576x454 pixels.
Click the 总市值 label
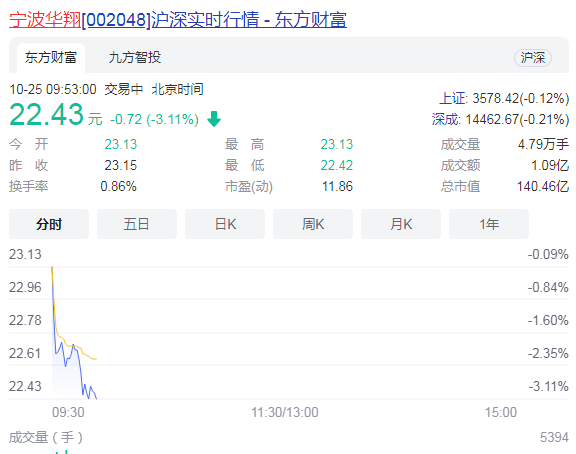tap(460, 186)
